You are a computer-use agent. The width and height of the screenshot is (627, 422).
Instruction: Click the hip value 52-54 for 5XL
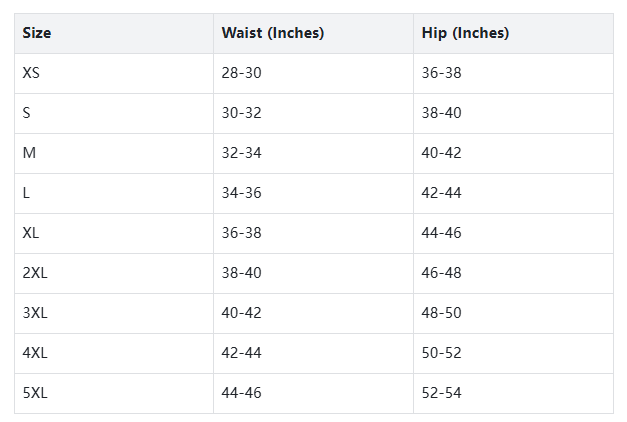click(x=441, y=393)
